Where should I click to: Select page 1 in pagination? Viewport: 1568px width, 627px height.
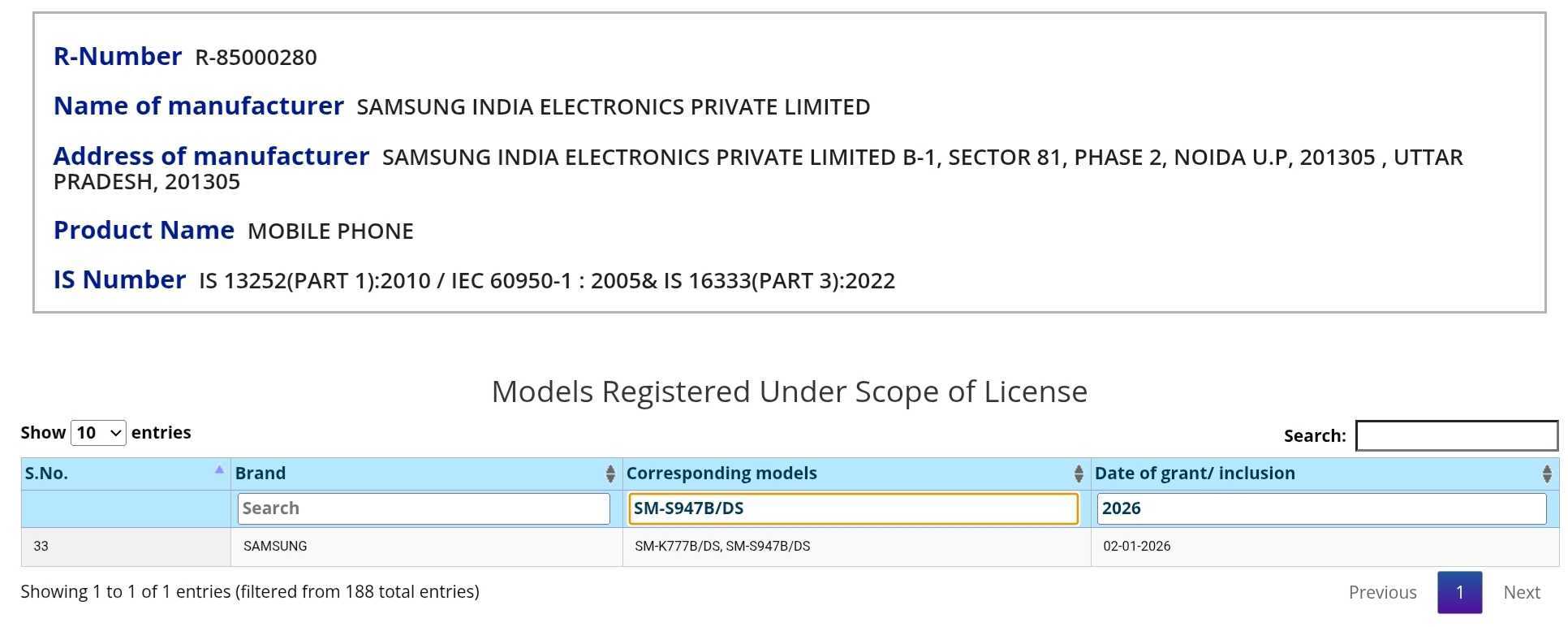[x=1459, y=592]
